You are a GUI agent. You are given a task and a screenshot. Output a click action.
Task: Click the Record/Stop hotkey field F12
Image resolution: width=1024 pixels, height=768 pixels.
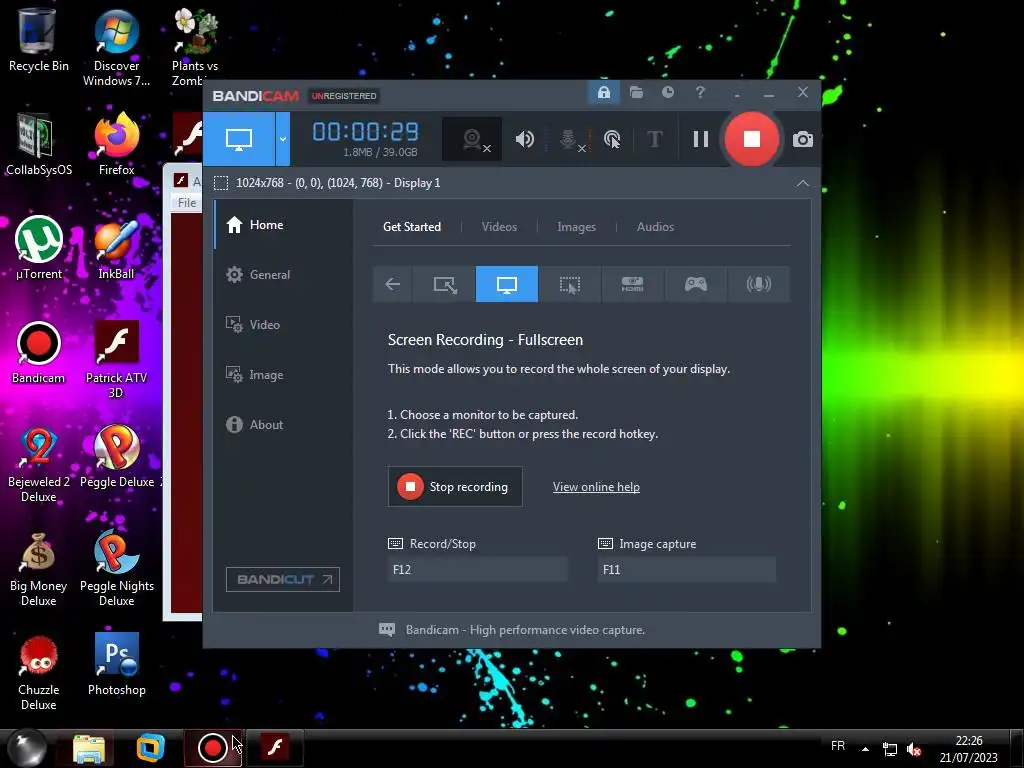point(477,569)
